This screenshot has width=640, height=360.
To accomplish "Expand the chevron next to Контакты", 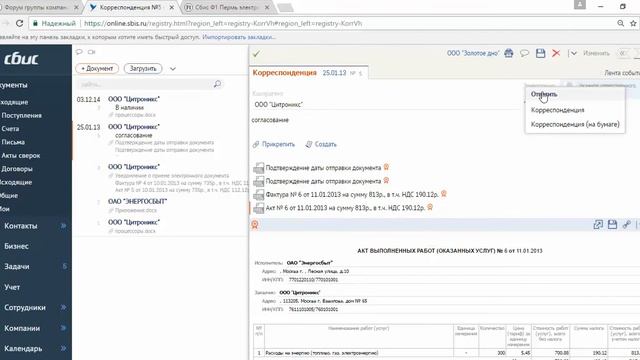I will point(64,226).
